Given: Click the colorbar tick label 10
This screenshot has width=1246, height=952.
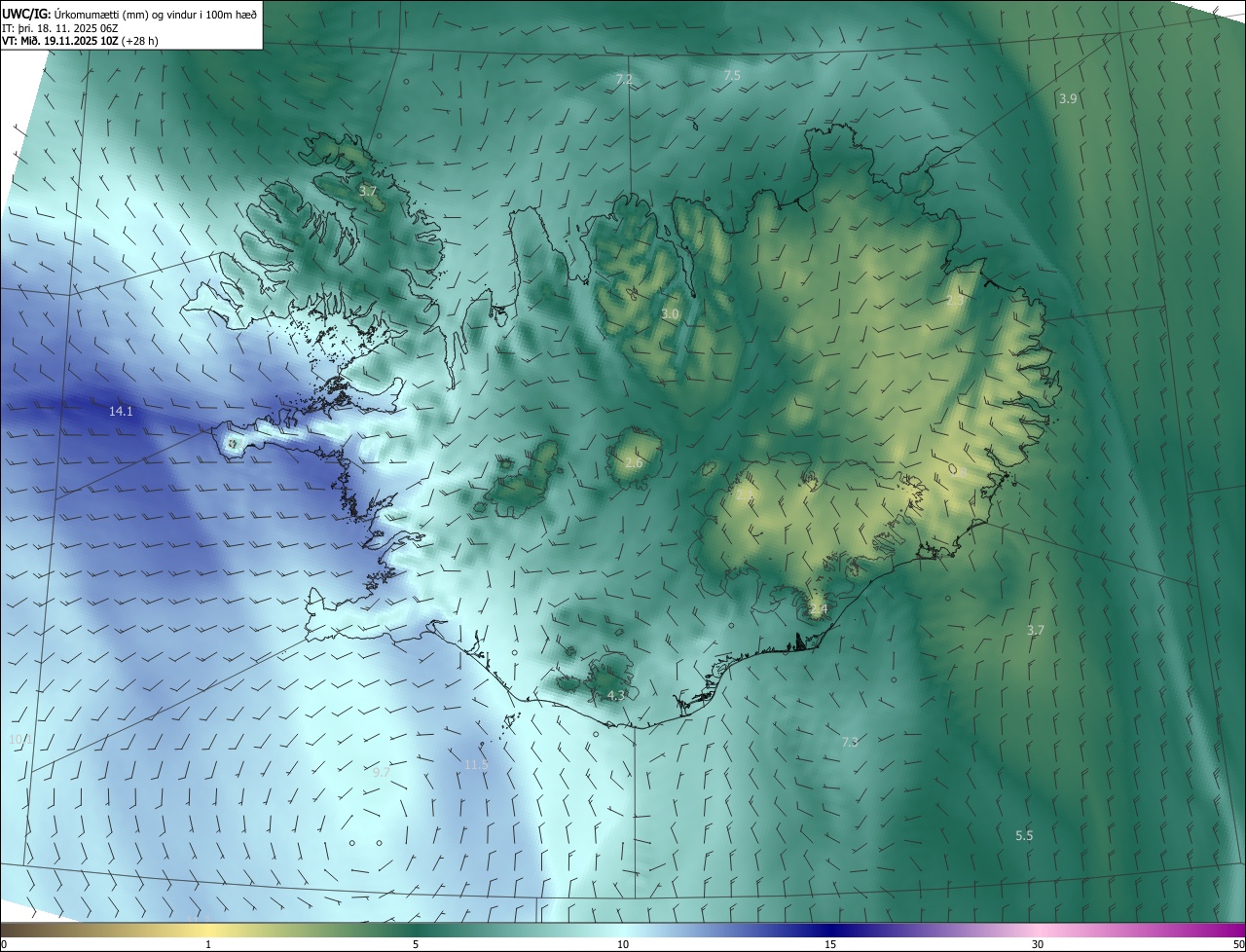Looking at the screenshot, I should coord(623,944).
